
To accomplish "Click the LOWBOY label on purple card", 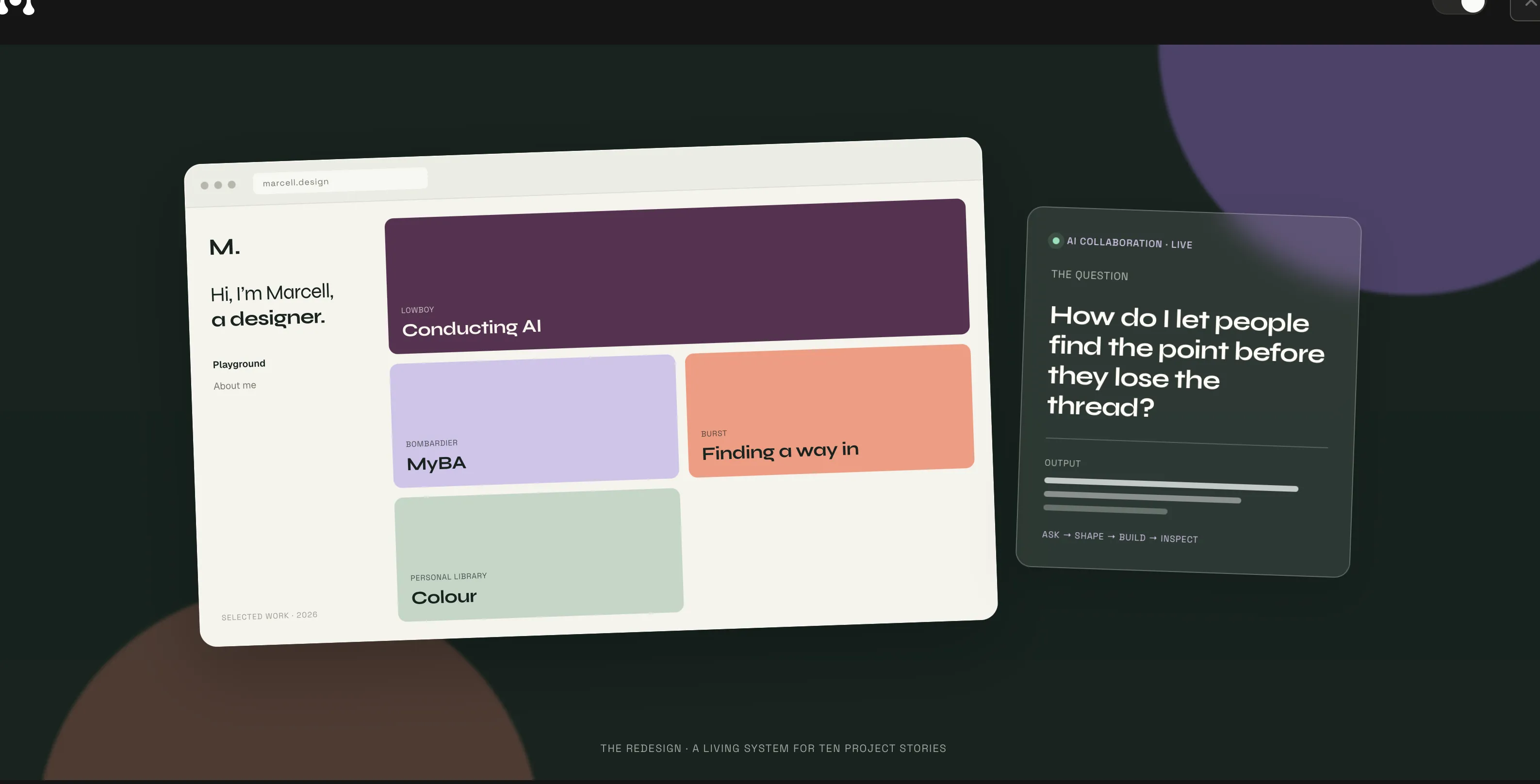I will (x=417, y=310).
